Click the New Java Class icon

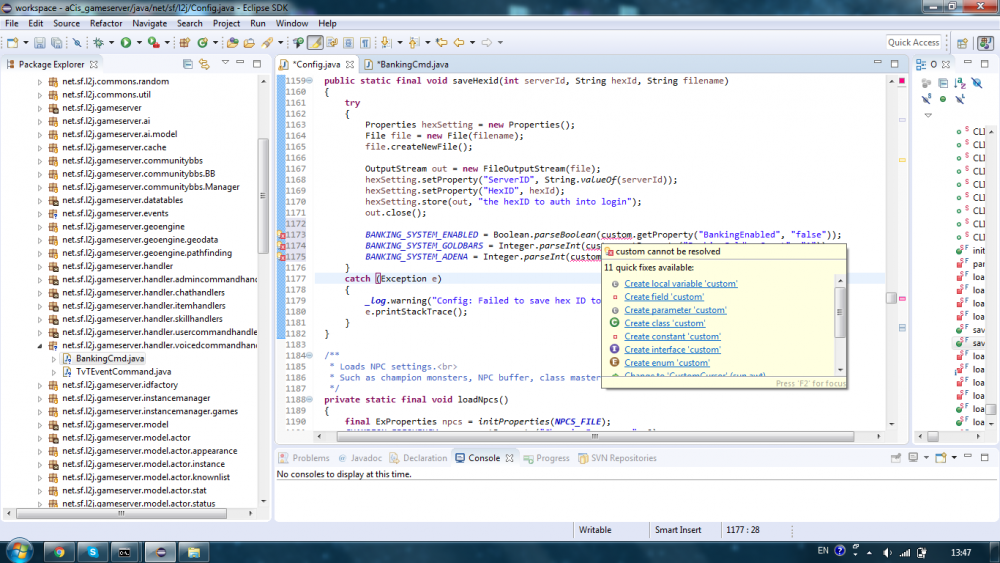click(x=202, y=43)
